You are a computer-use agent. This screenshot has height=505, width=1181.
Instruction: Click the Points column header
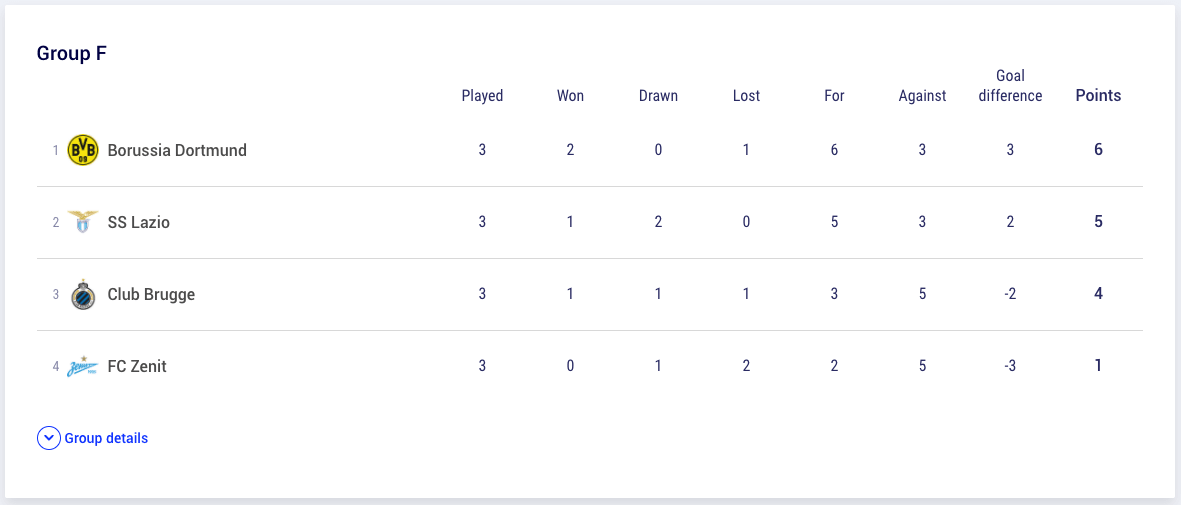click(1098, 96)
